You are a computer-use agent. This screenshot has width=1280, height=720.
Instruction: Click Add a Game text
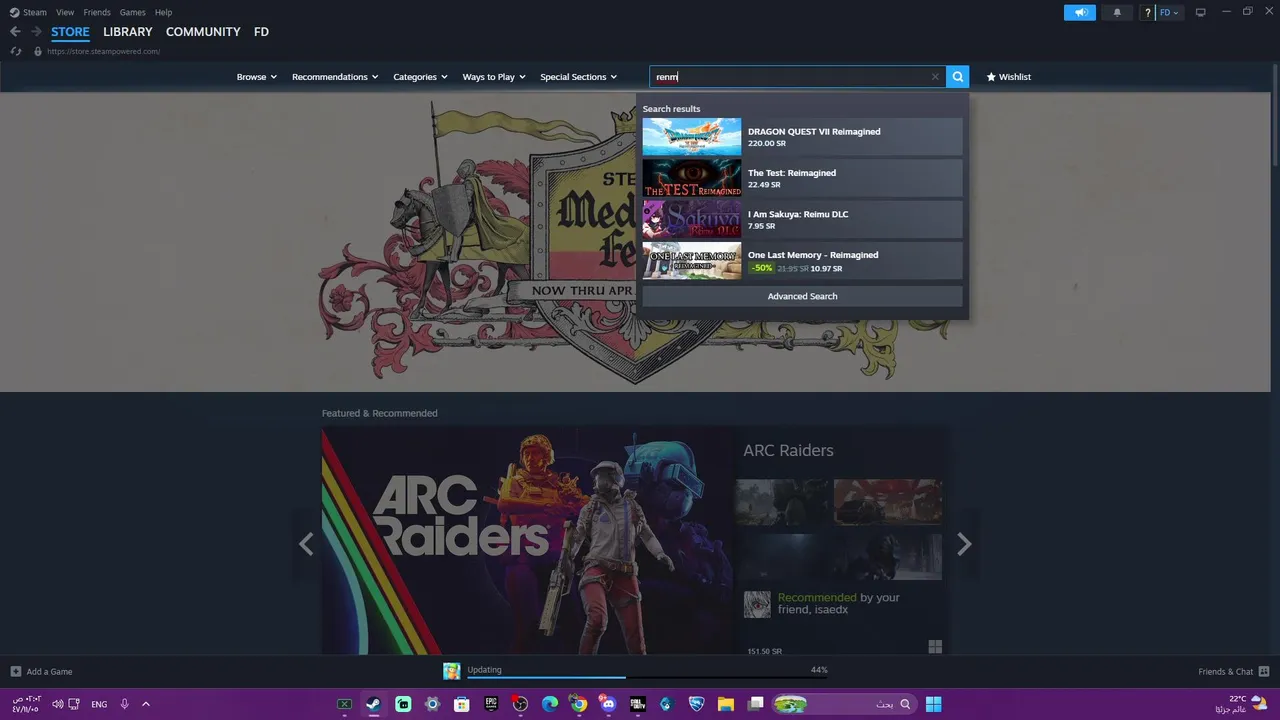[49, 672]
